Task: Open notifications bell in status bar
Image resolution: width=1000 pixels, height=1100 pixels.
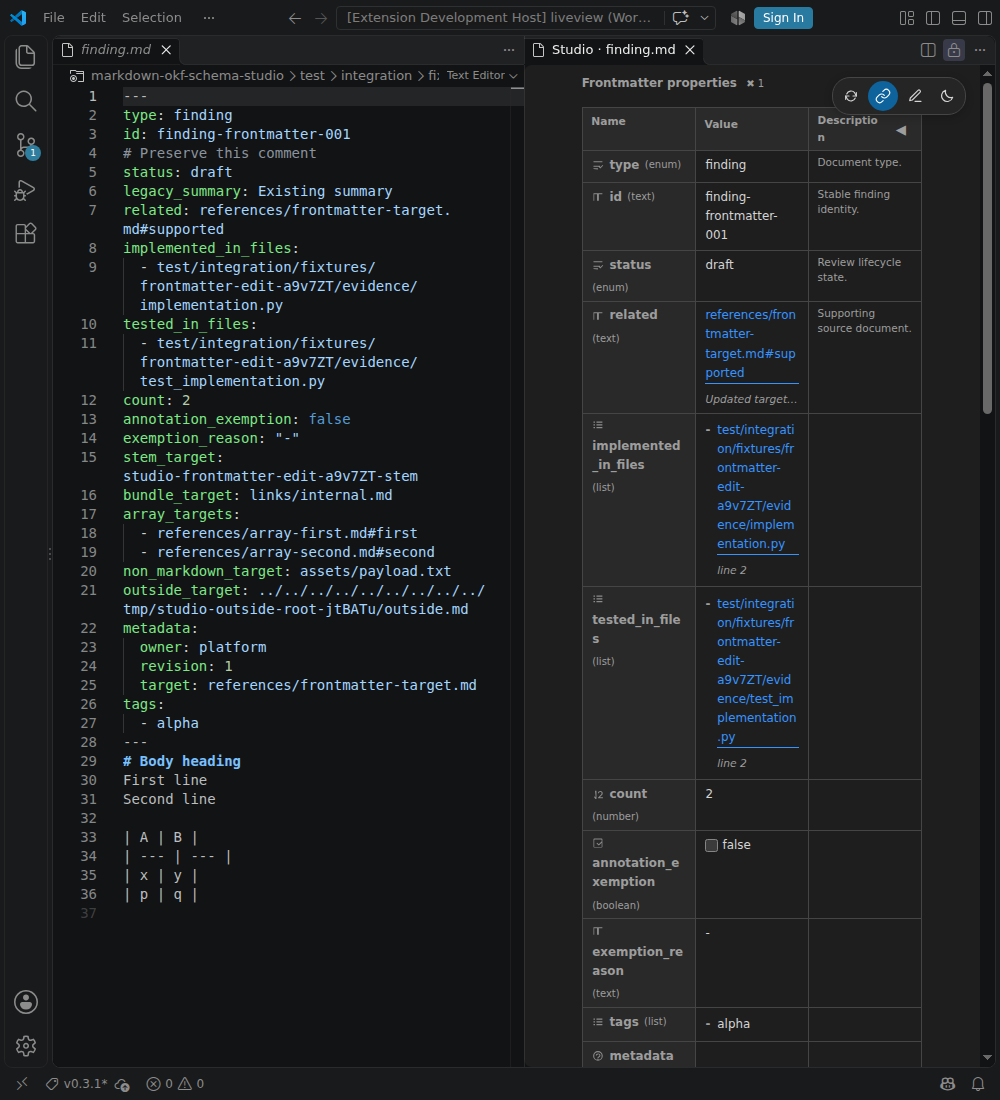Action: tap(978, 1084)
